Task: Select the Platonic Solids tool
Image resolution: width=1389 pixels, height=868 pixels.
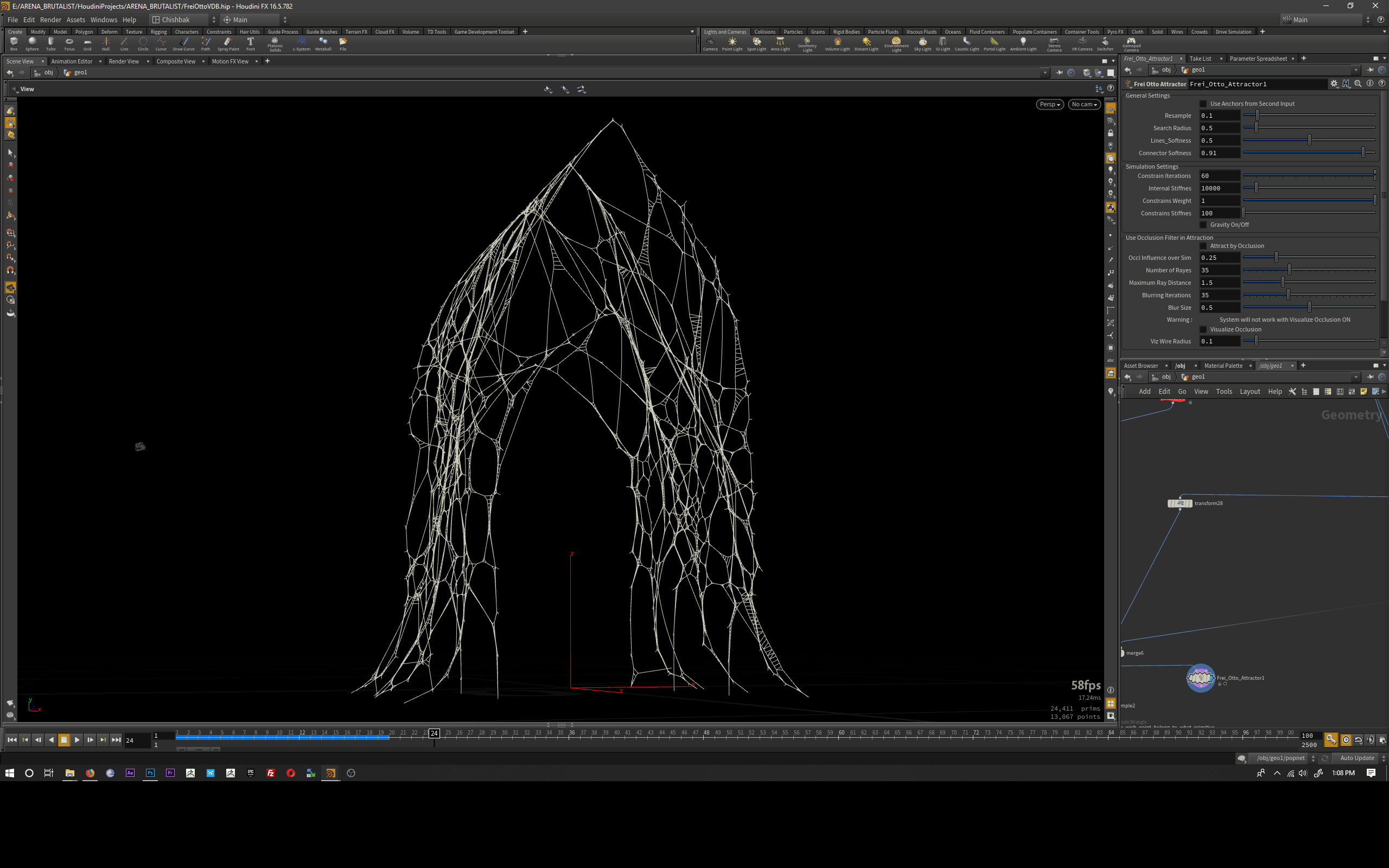Action: pos(275,44)
